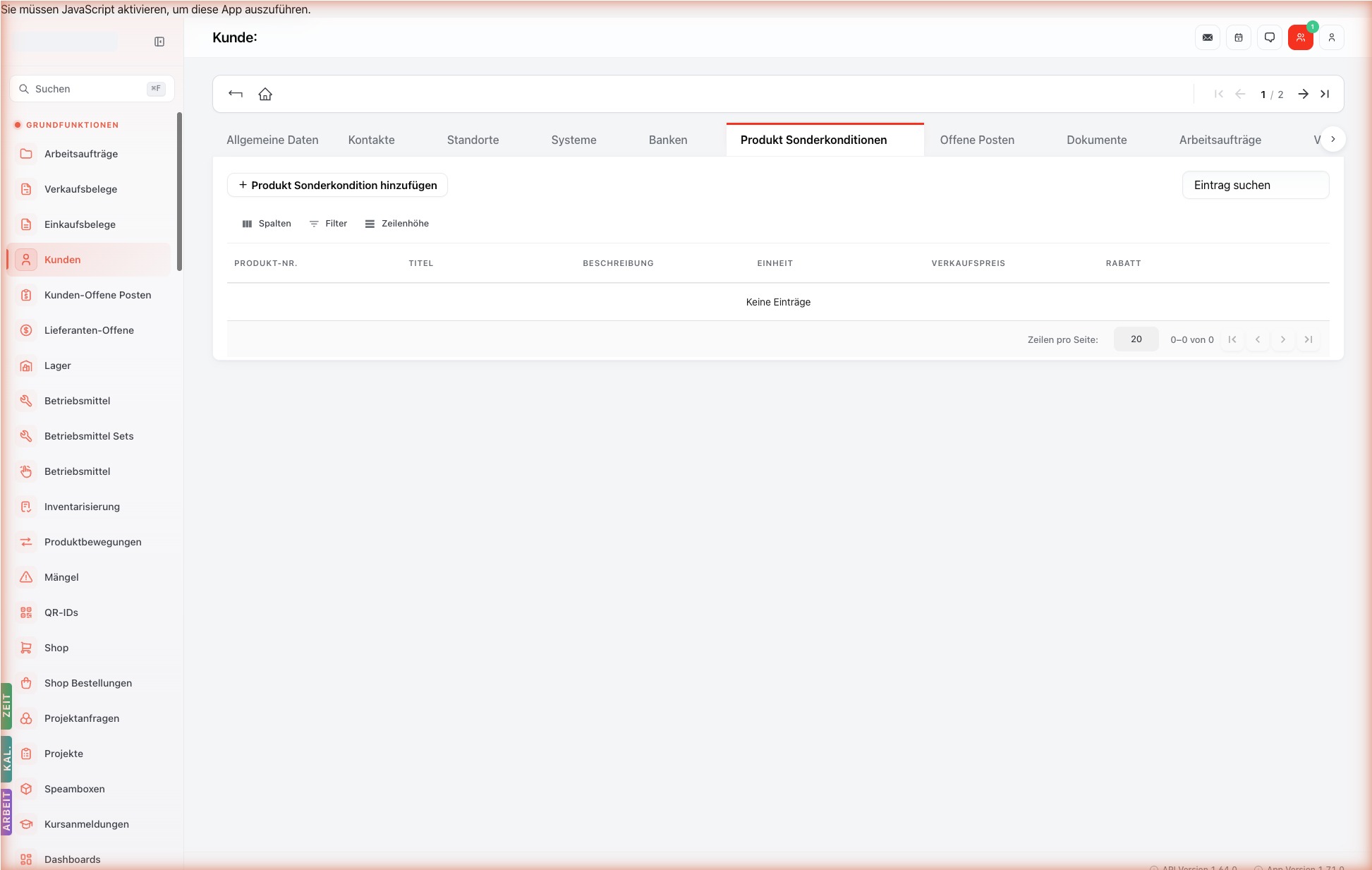Click the Dashboards grid icon
The width and height of the screenshot is (1372, 870).
pos(26,859)
